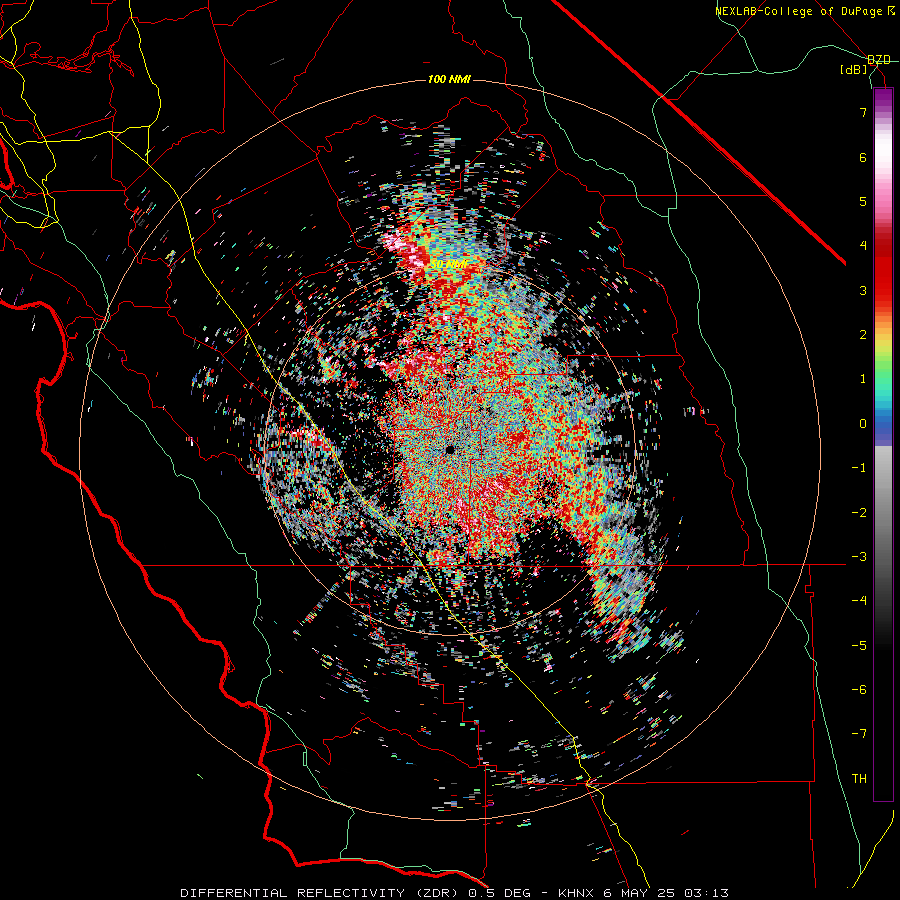Click the positive 1 scale tick label
Screen dimensions: 900x900
click(x=863, y=379)
